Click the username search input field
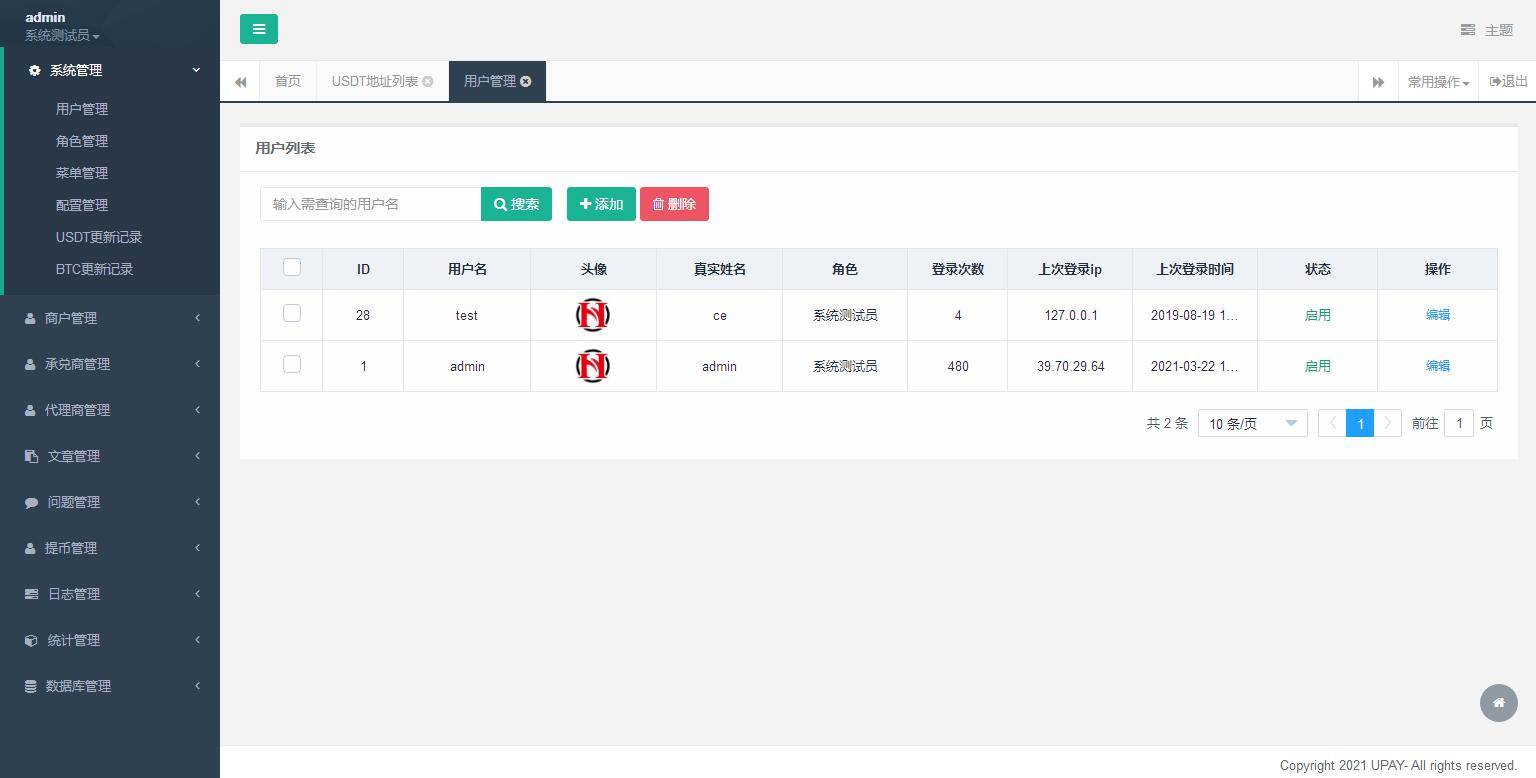The width and height of the screenshot is (1536, 778). (370, 204)
